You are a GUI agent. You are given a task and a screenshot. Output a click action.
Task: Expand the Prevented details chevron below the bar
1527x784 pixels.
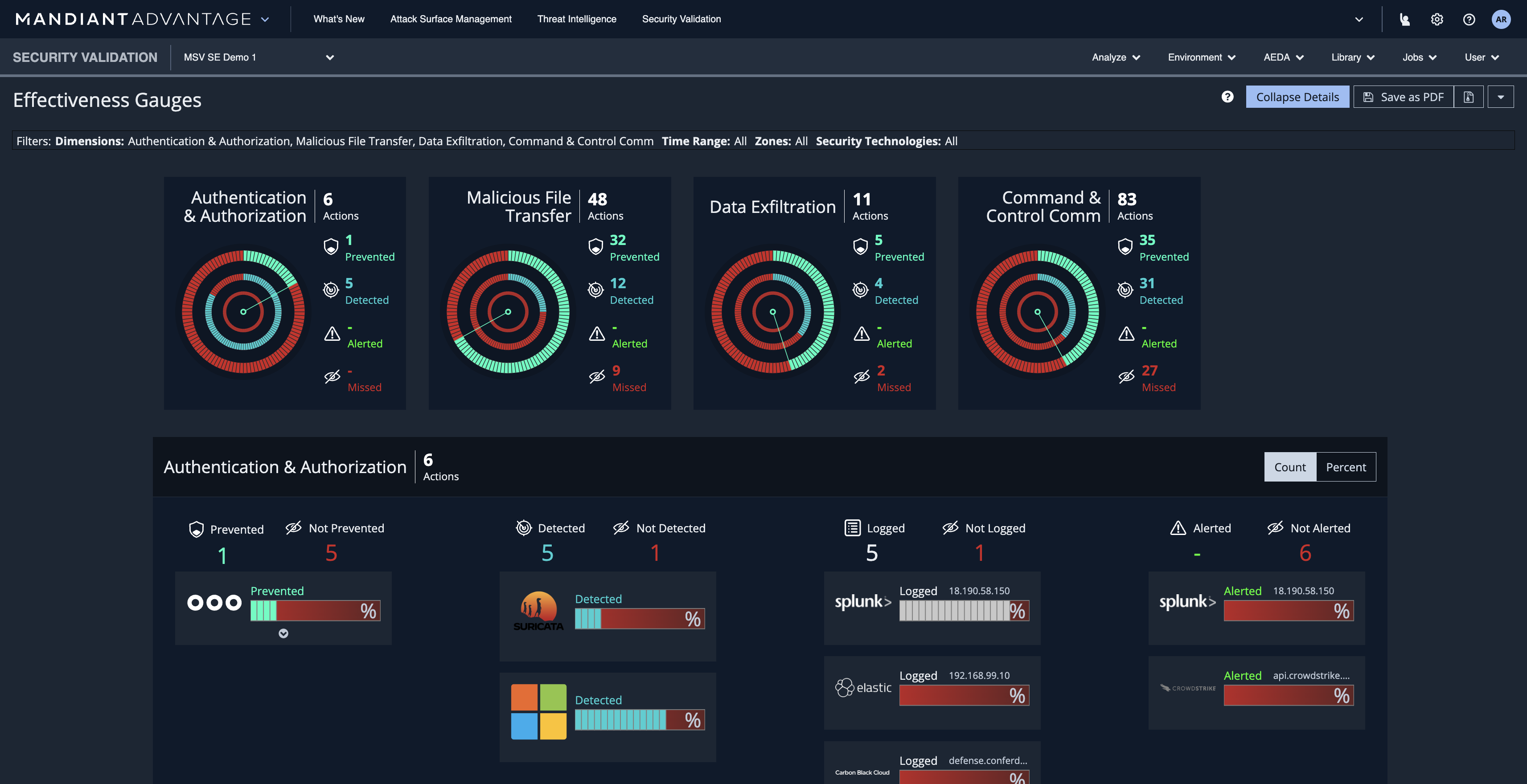point(283,633)
